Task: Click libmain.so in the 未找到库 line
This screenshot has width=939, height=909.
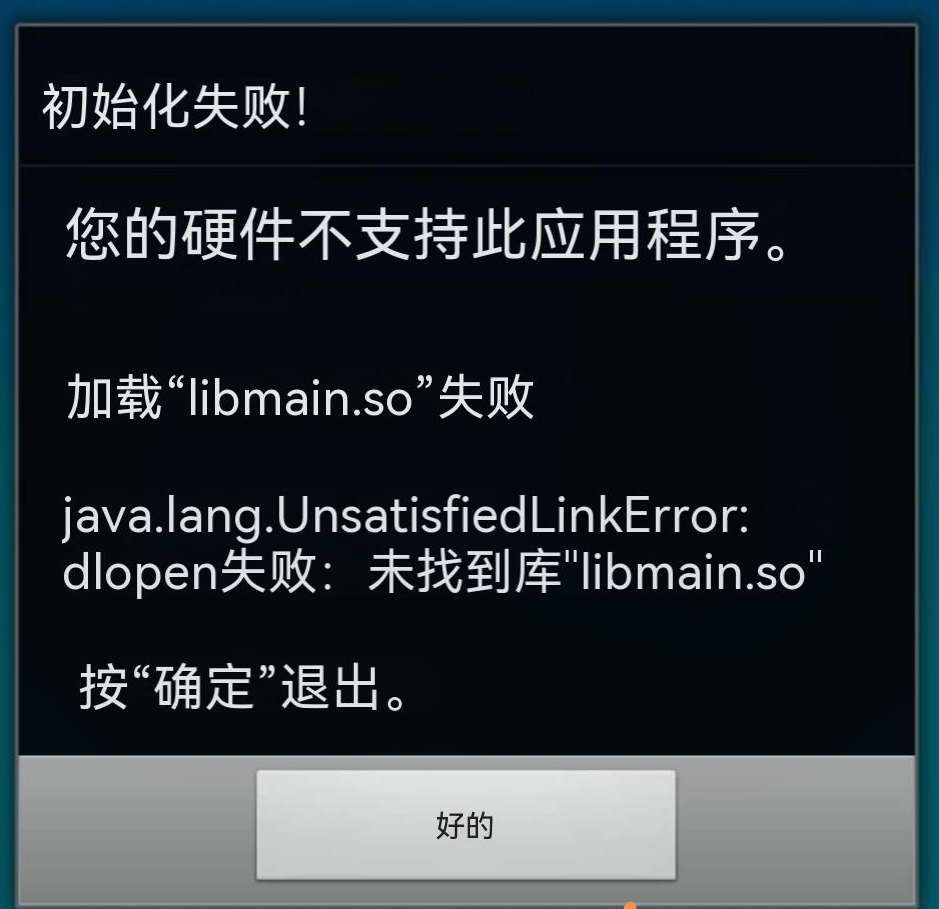Action: (x=693, y=571)
